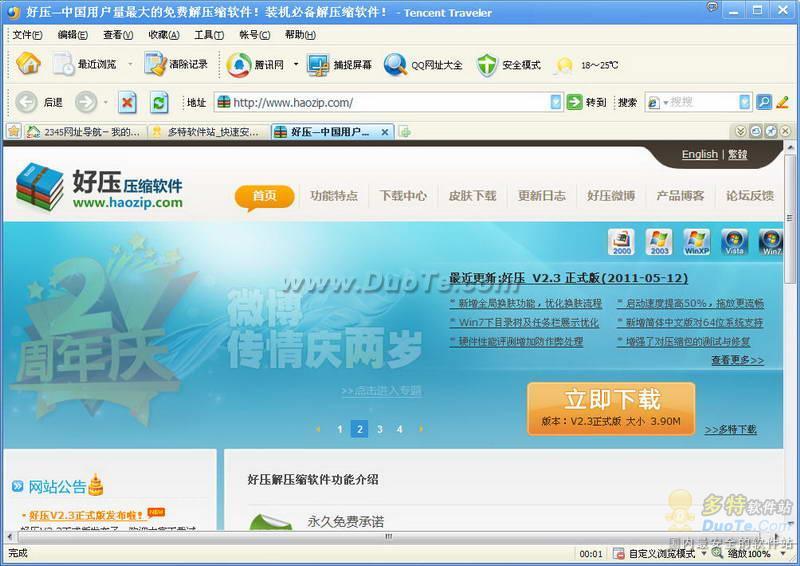800x566 pixels.
Task: Open the forward button history dropdown
Action: (x=106, y=103)
